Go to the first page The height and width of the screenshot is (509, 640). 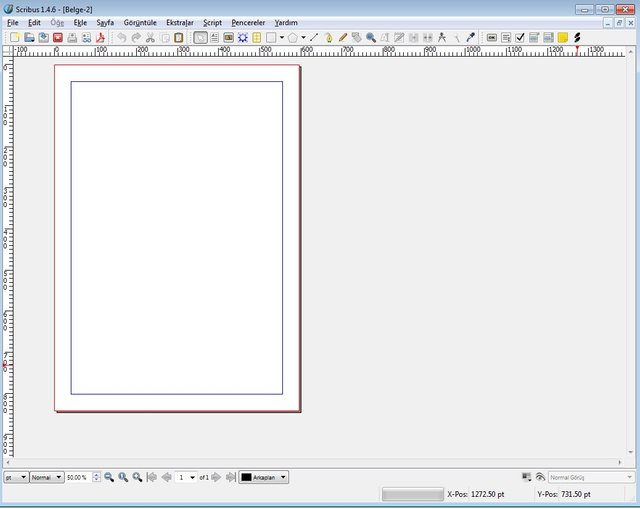pyautogui.click(x=152, y=477)
